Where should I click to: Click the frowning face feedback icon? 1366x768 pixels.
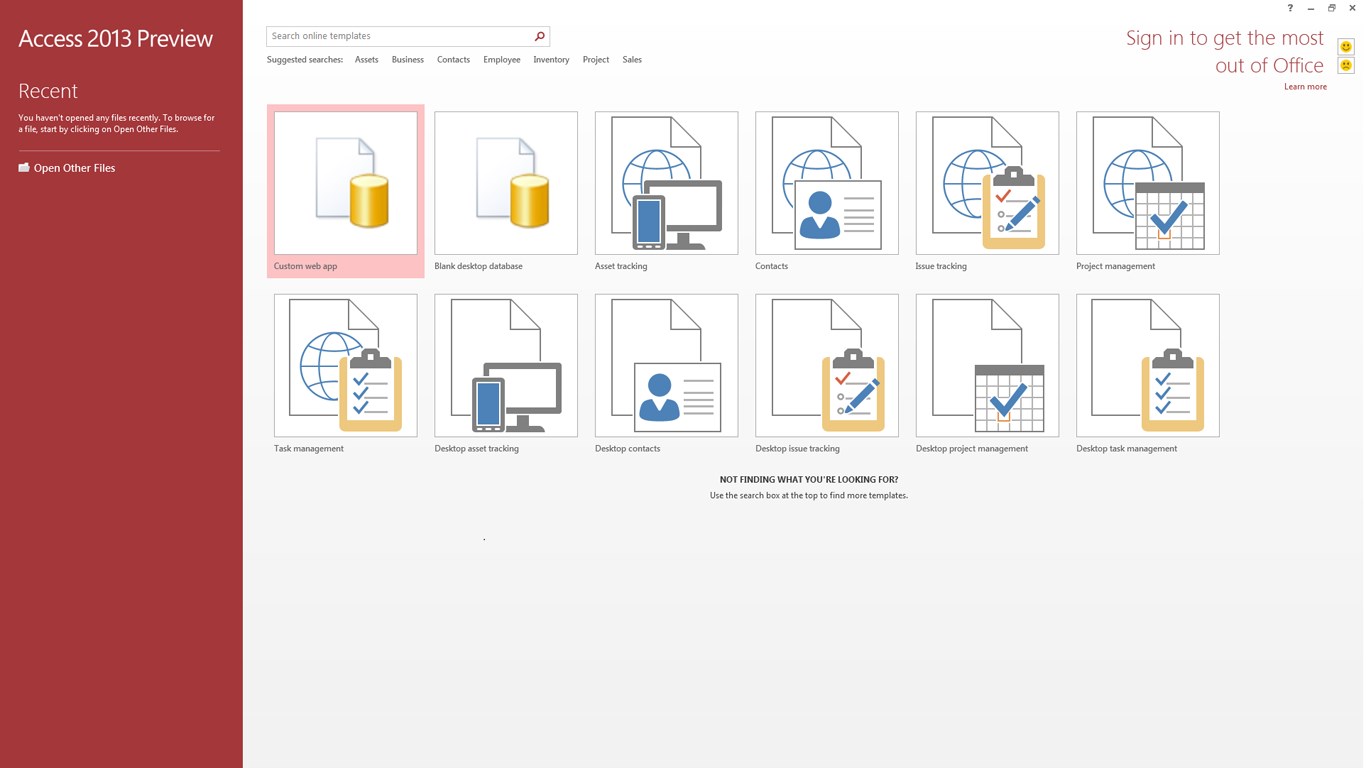[x=1345, y=64]
